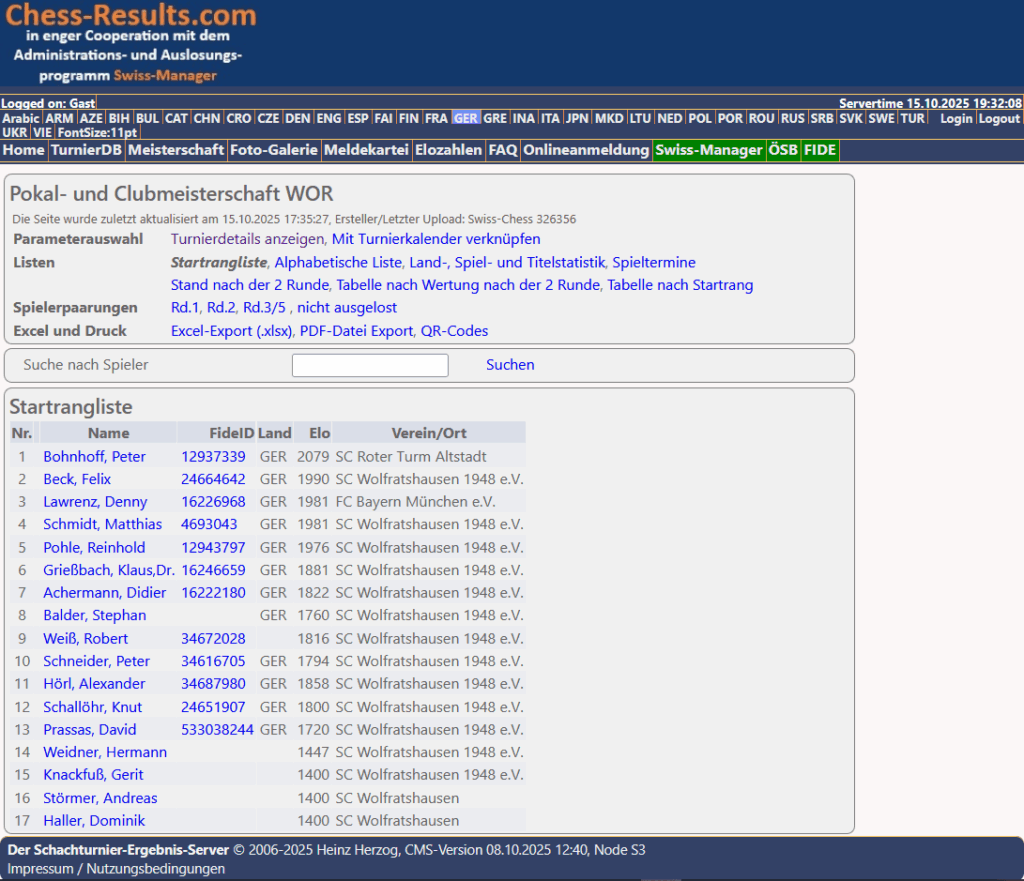Change FontSize:11pt setting
Image resolution: width=1024 pixels, height=881 pixels.
(x=97, y=132)
